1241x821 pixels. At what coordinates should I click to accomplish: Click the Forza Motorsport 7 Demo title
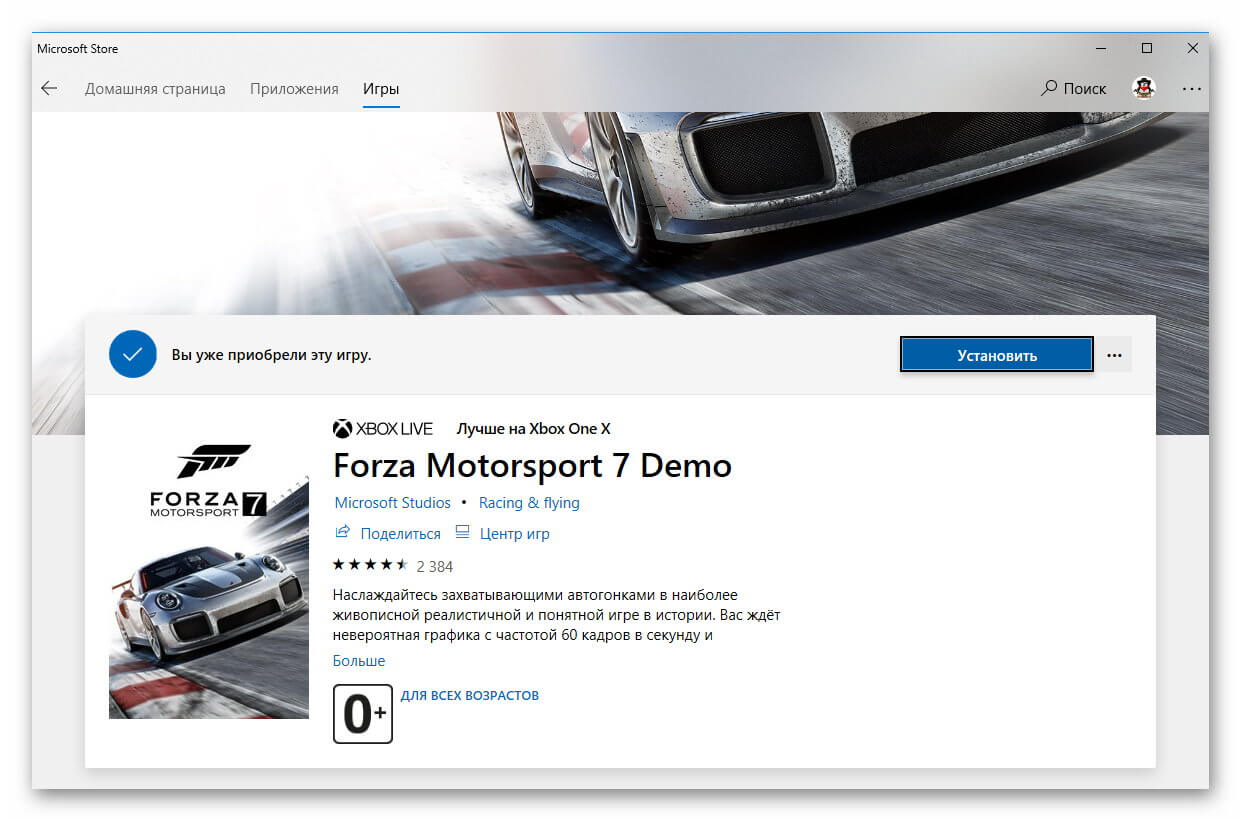point(532,466)
